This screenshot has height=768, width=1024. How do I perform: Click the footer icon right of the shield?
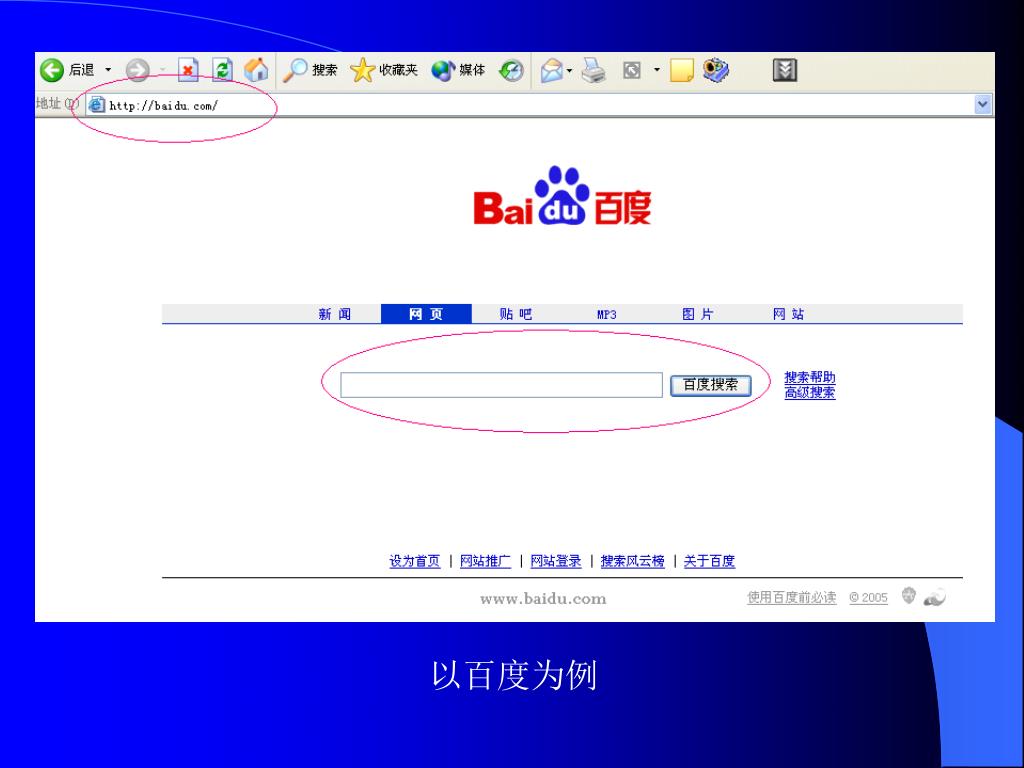[935, 597]
